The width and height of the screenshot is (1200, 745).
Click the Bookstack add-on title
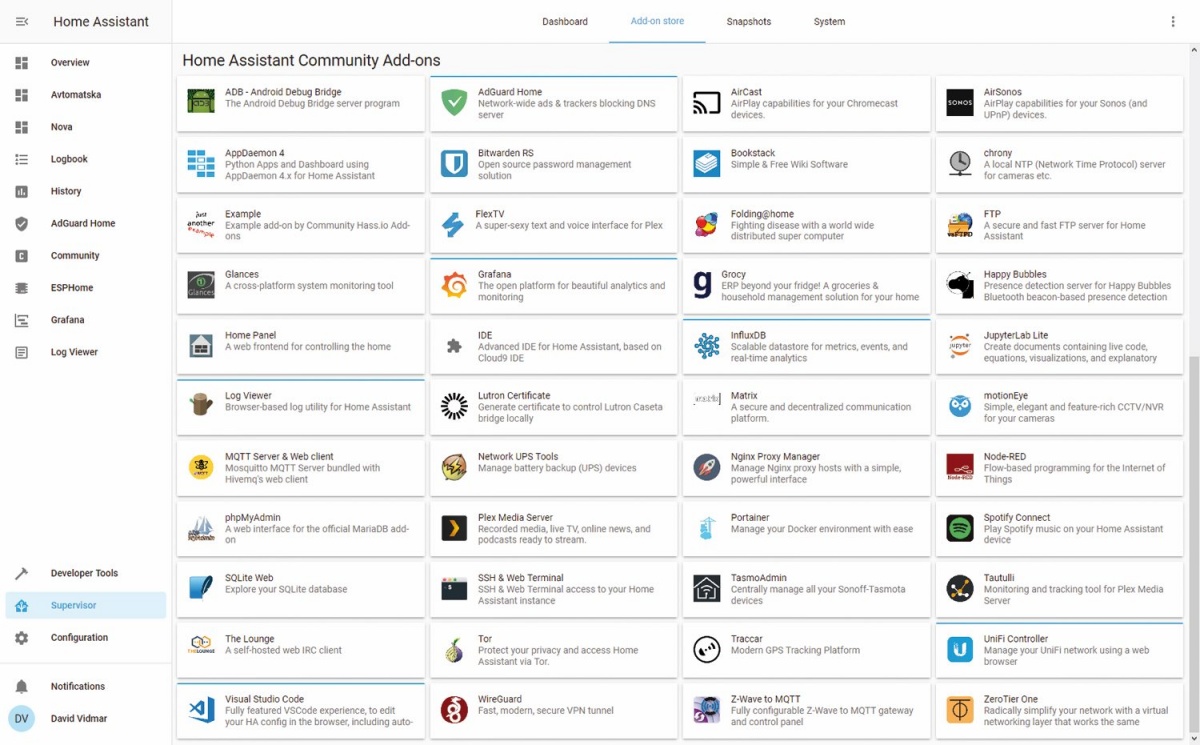click(x=753, y=153)
